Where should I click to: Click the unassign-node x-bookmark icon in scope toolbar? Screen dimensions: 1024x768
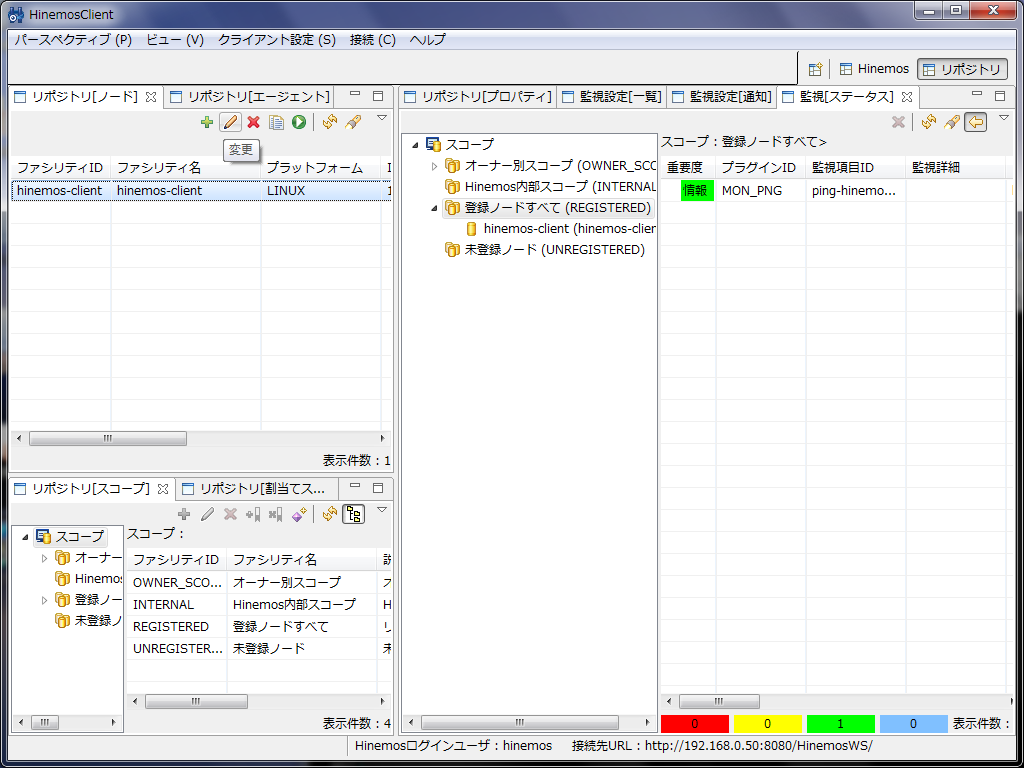pos(276,515)
